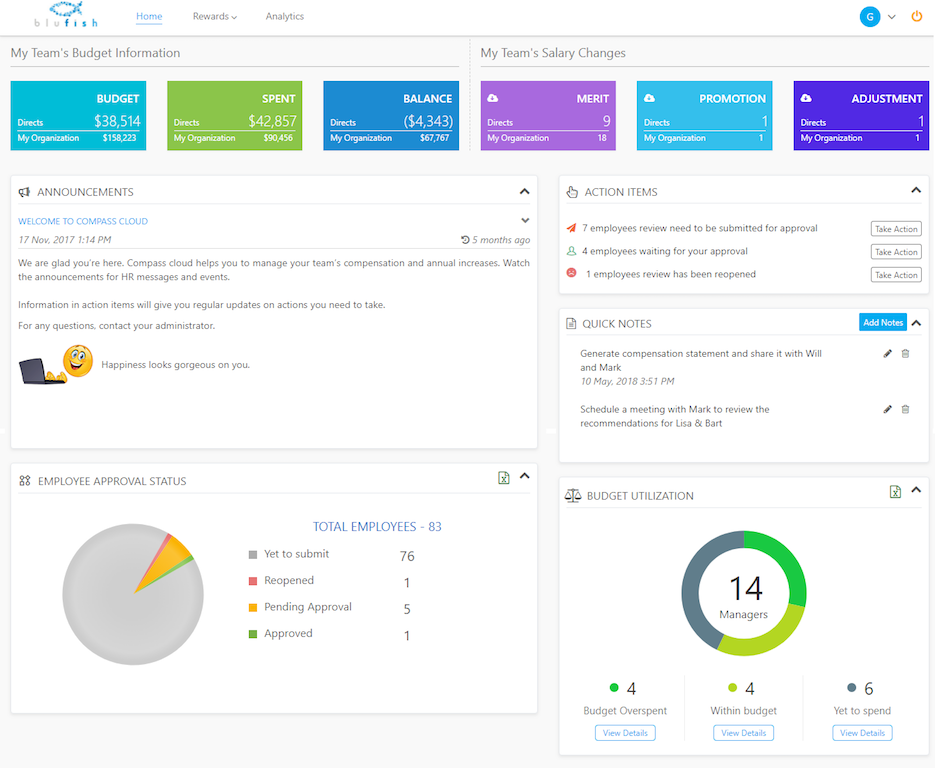
Task: View Details for Budget Overspent
Action: 625,733
